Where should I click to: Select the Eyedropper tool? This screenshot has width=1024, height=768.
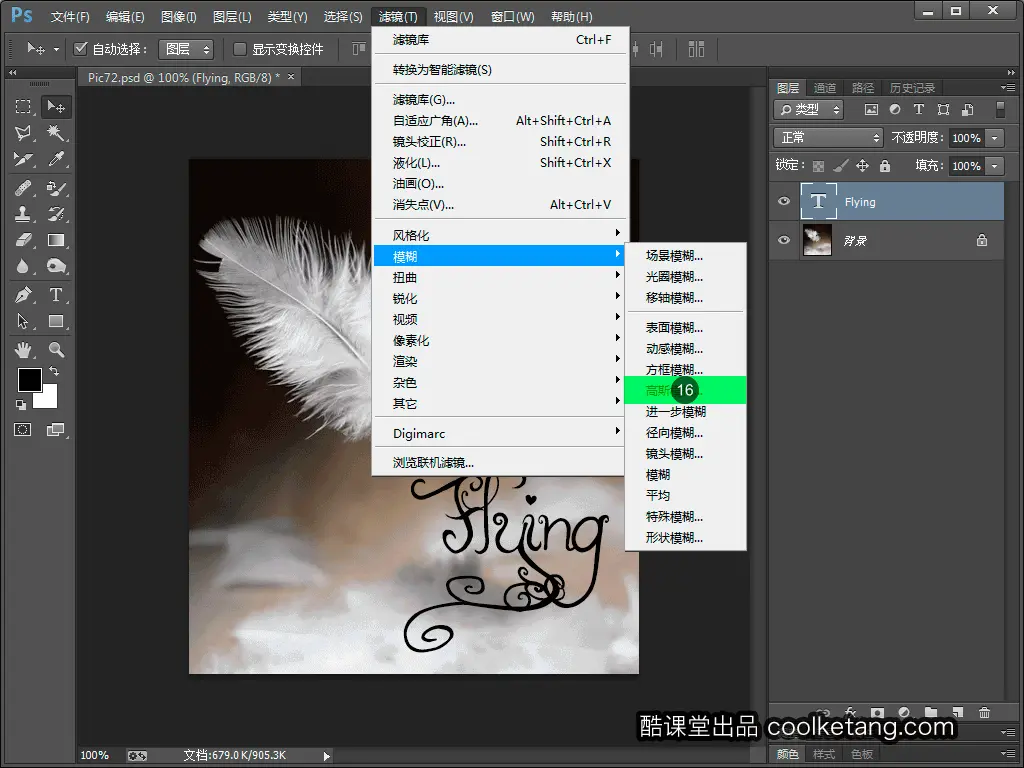pyautogui.click(x=56, y=159)
